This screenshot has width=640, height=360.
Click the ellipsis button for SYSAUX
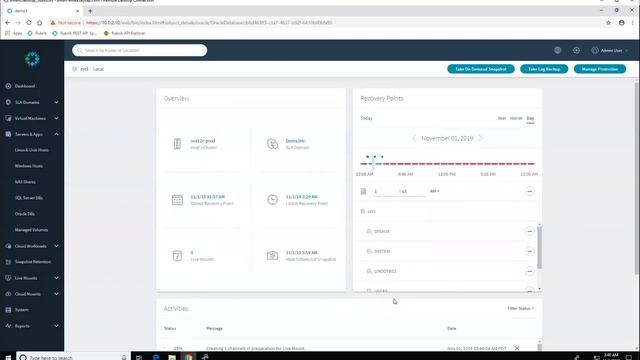tap(529, 231)
